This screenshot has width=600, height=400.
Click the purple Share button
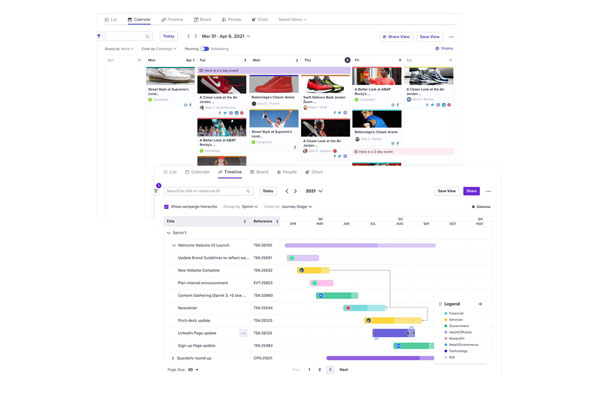(471, 191)
